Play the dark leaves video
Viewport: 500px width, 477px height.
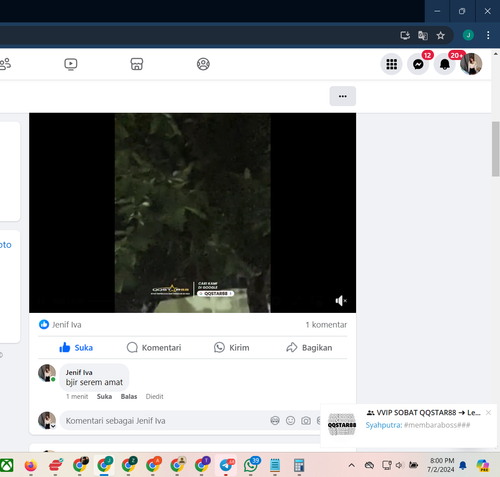click(x=192, y=213)
